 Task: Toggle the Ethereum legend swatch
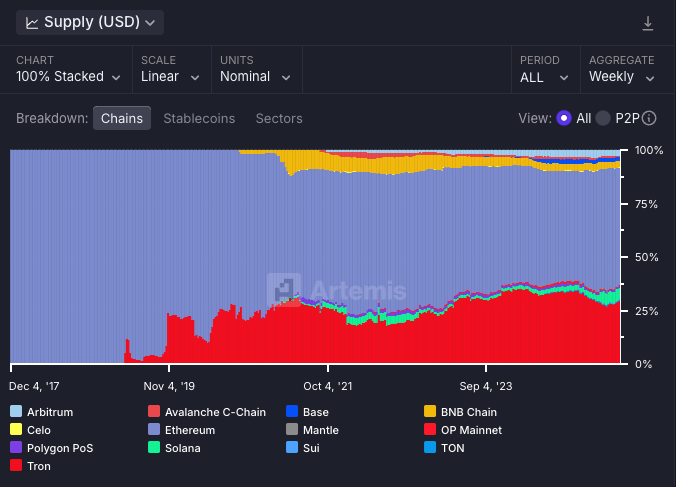click(x=154, y=429)
